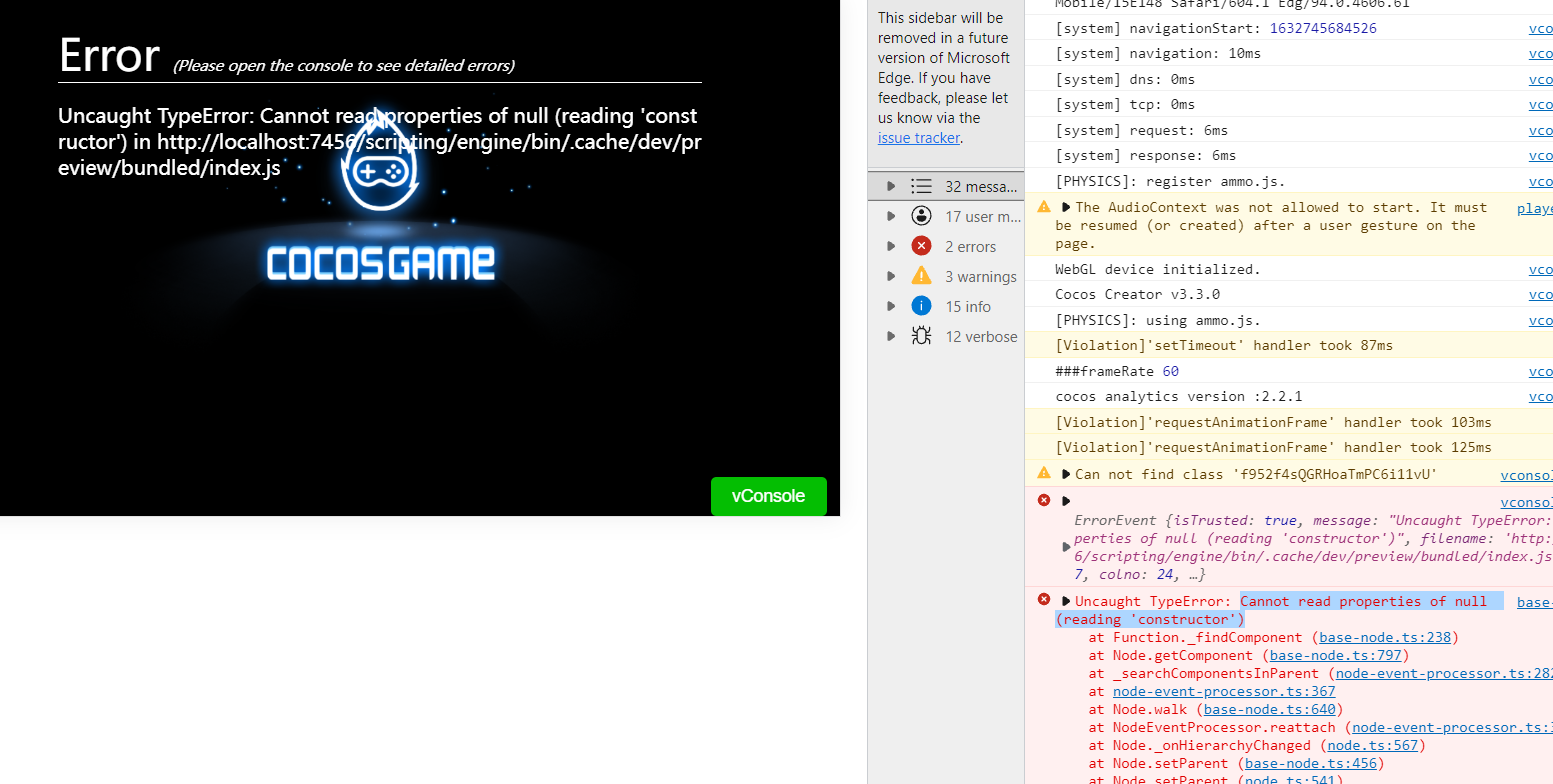The image size is (1553, 784).
Task: Select the 17 user messages filter
Action: pos(946,216)
